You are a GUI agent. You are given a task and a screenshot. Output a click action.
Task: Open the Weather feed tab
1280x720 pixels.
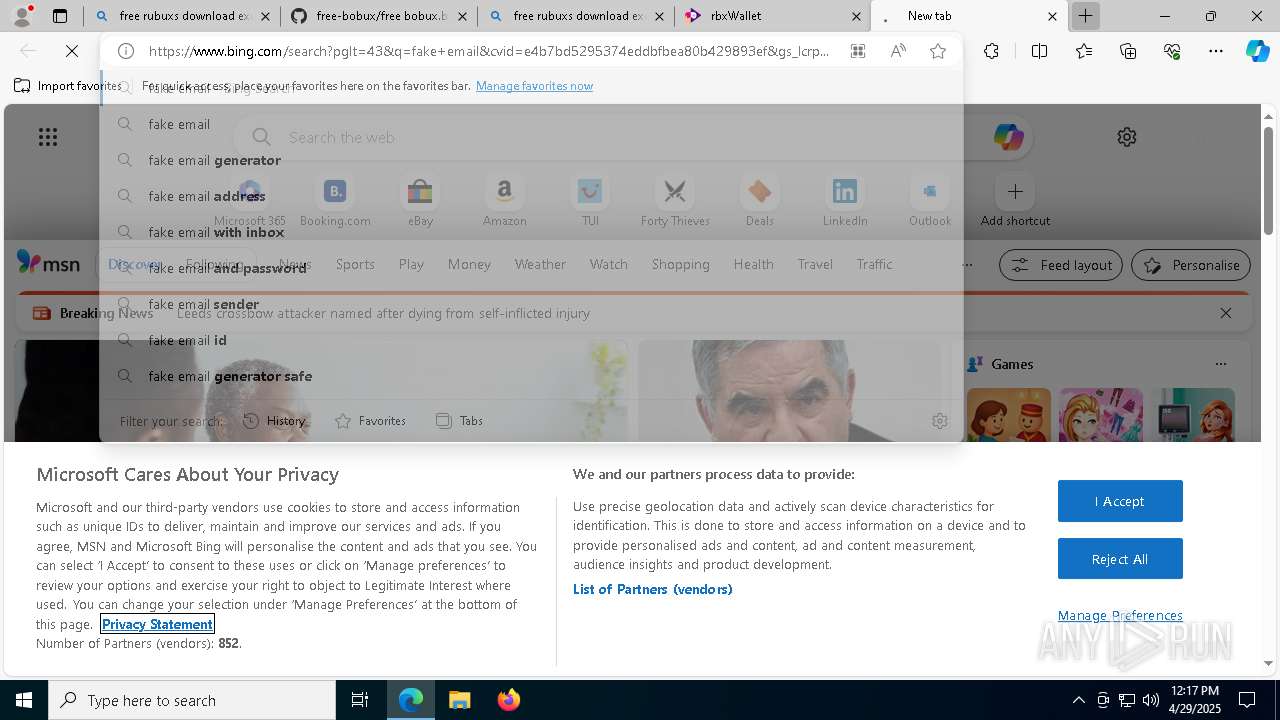click(x=540, y=264)
